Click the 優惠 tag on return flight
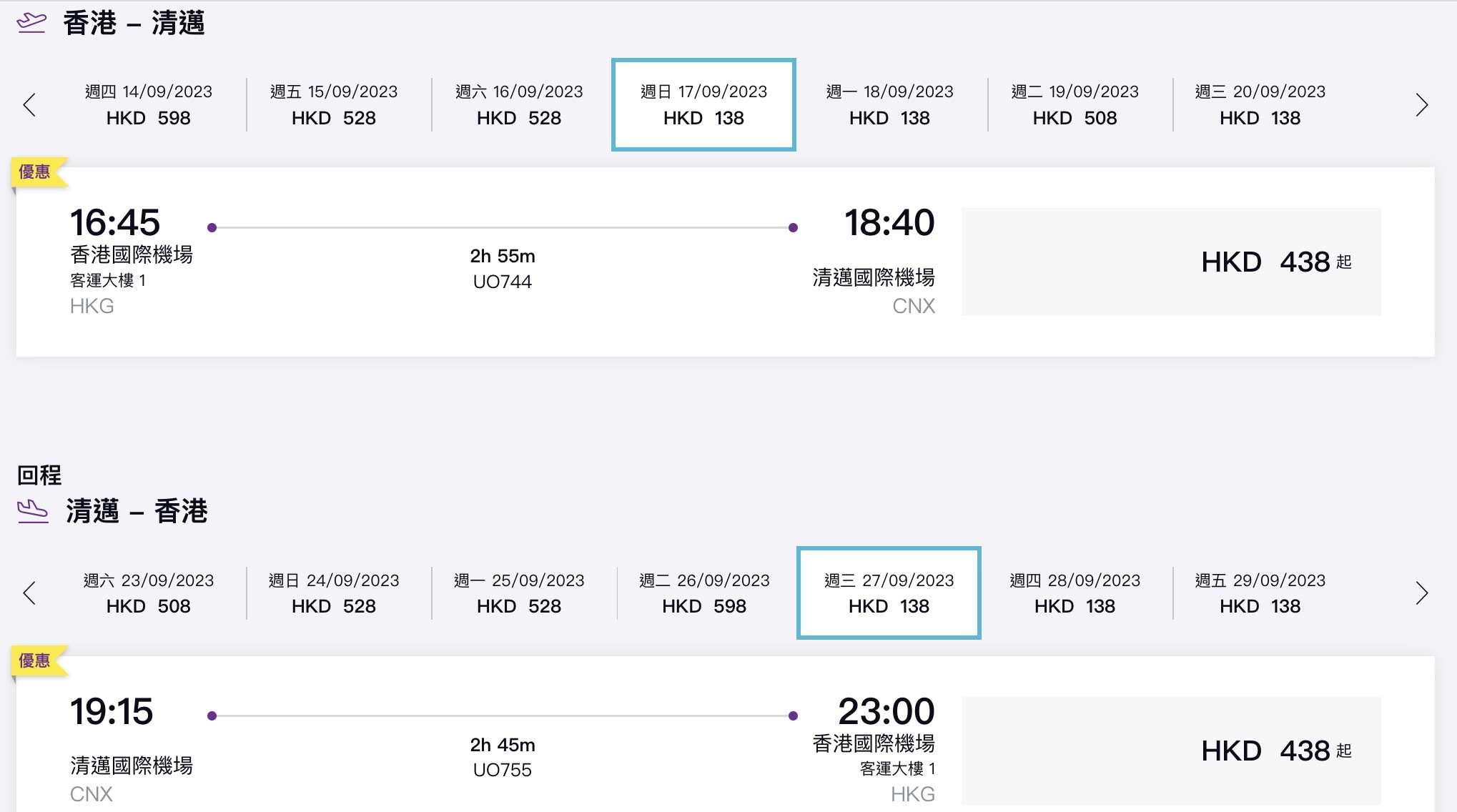This screenshot has width=1457, height=812. 36,660
